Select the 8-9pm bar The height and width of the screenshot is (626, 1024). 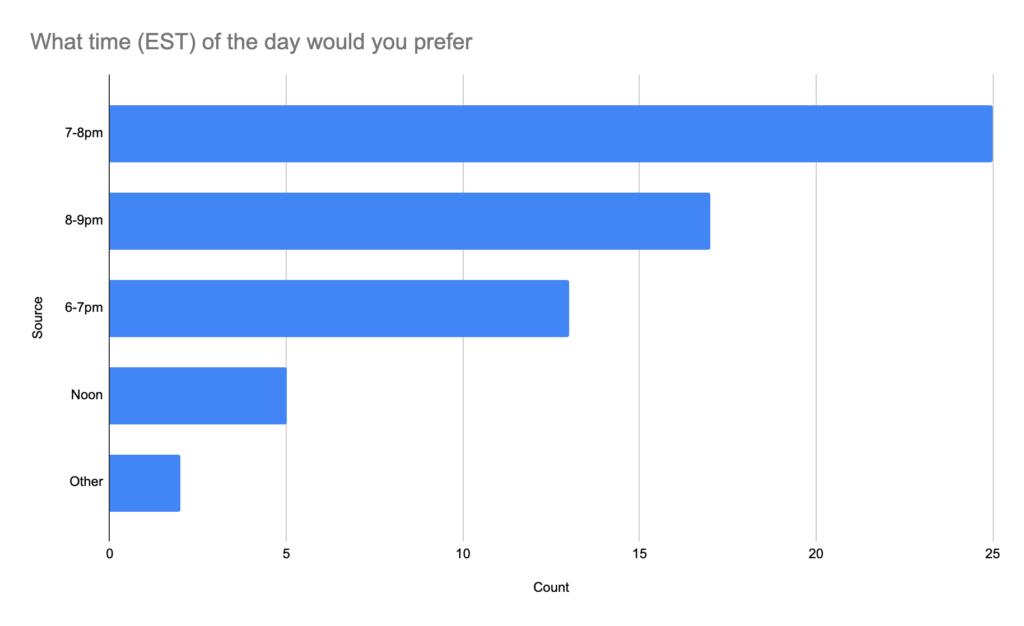(409, 221)
